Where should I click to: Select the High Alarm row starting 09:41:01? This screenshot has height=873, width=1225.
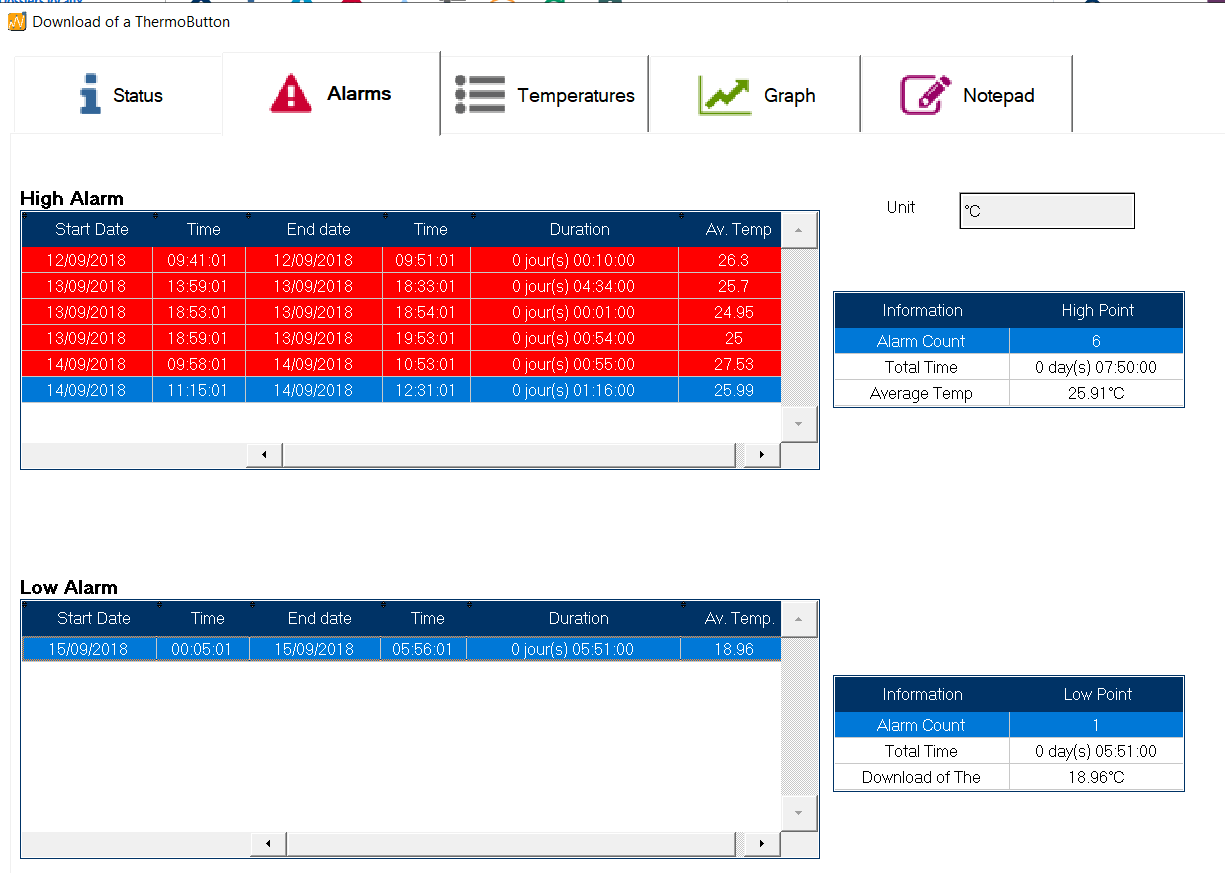300,260
